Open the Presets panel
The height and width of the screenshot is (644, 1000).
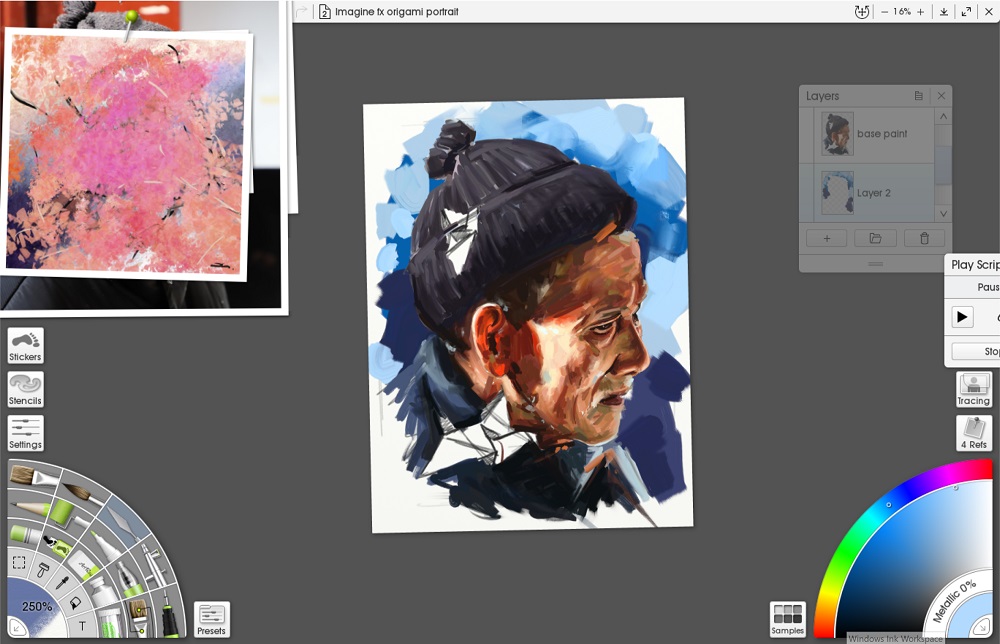pyautogui.click(x=212, y=620)
